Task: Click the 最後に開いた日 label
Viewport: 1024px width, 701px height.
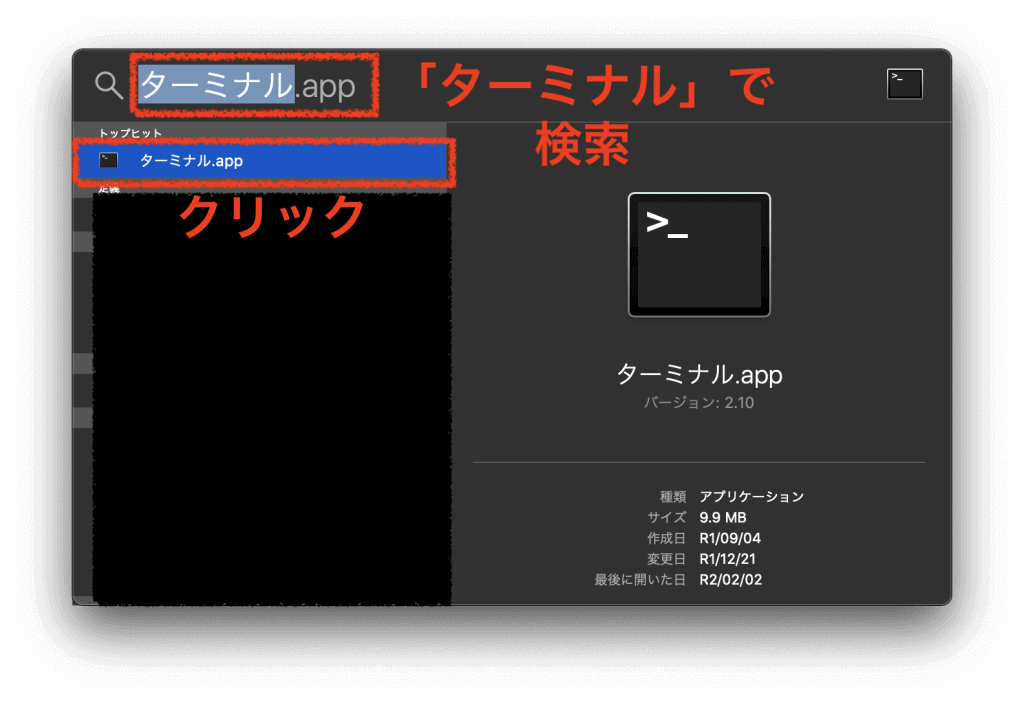Action: [x=640, y=579]
